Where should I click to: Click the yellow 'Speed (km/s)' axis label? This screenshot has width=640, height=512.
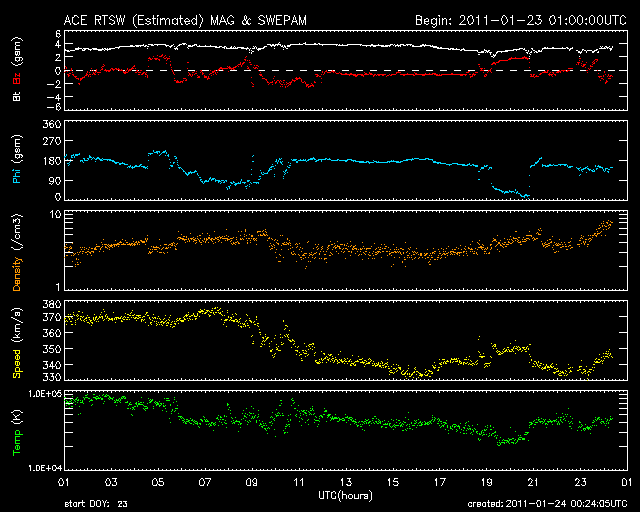[x=17, y=343]
